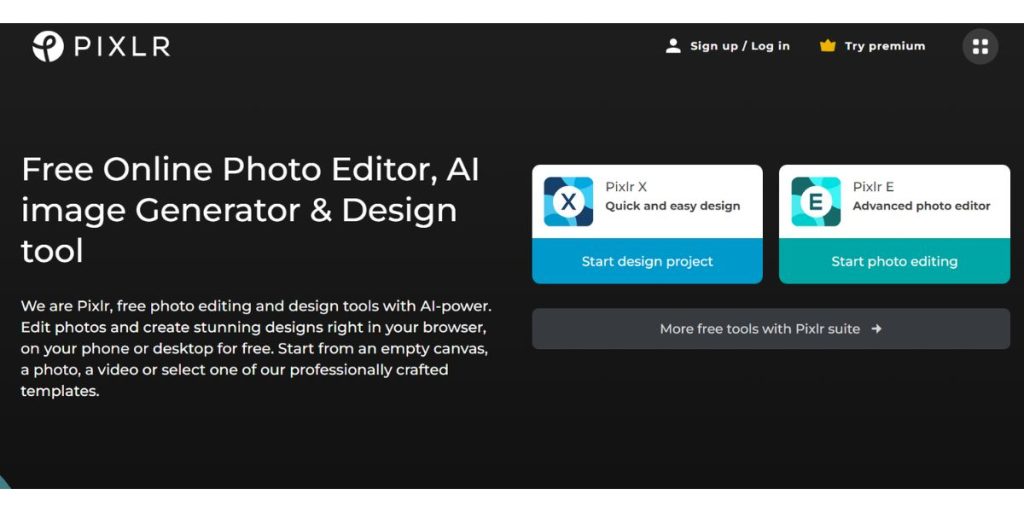The width and height of the screenshot is (1024, 512).
Task: Open Sign up / Log in
Action: coord(740,46)
